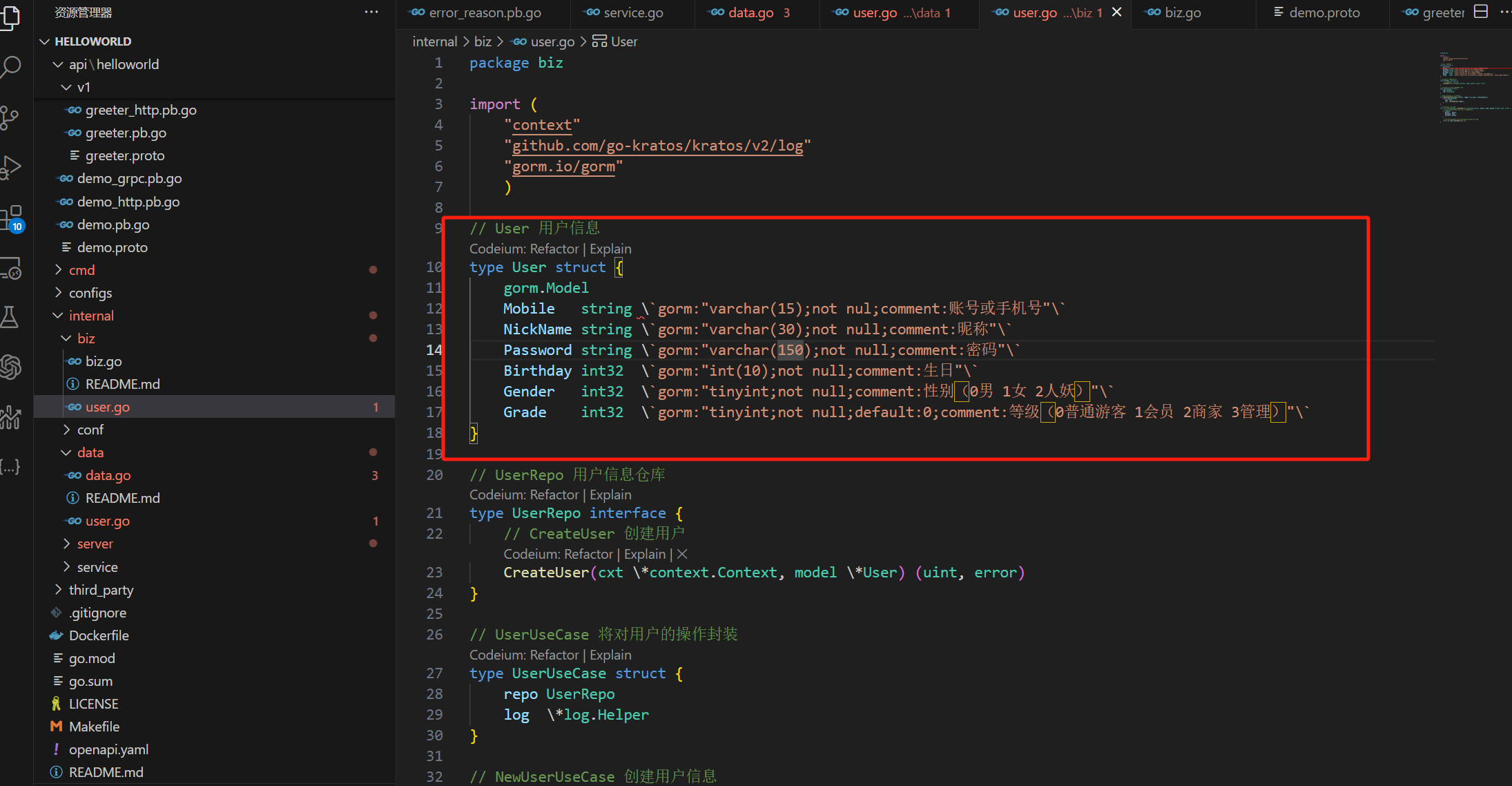Switch to error_reason.pb.go tab

tap(483, 13)
